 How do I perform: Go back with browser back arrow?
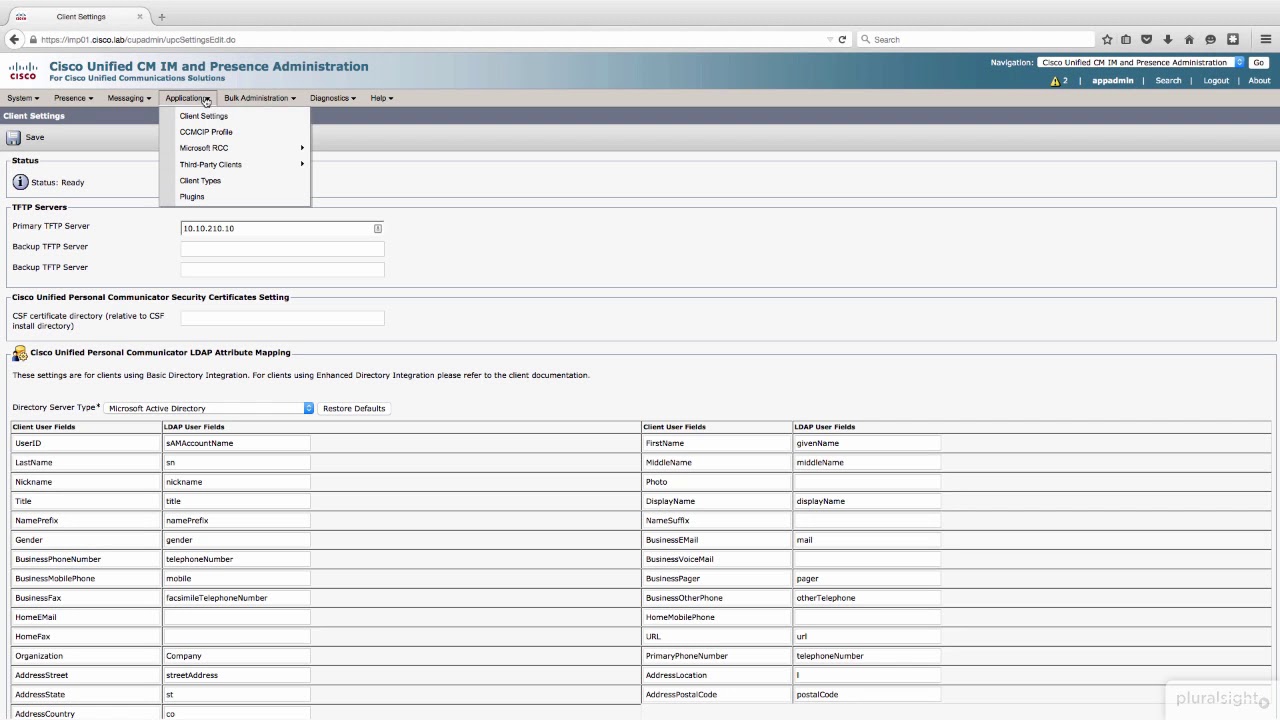tap(14, 40)
